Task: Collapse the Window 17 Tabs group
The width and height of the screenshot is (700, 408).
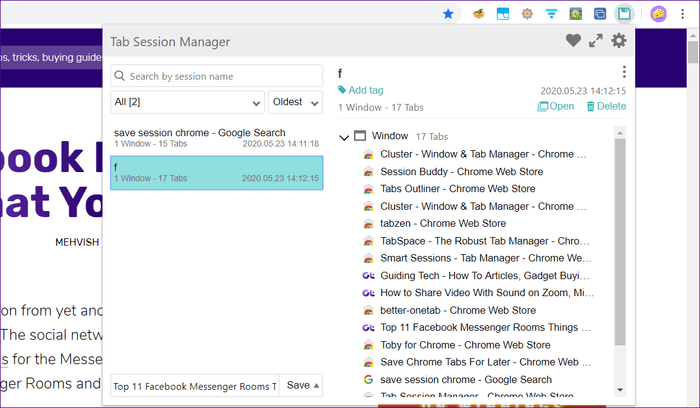Action: coord(344,137)
